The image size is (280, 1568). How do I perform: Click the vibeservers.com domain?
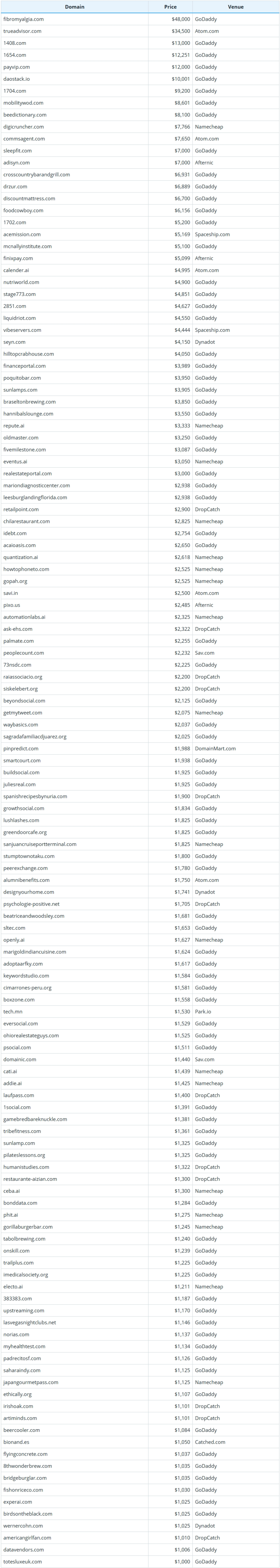pos(22,330)
